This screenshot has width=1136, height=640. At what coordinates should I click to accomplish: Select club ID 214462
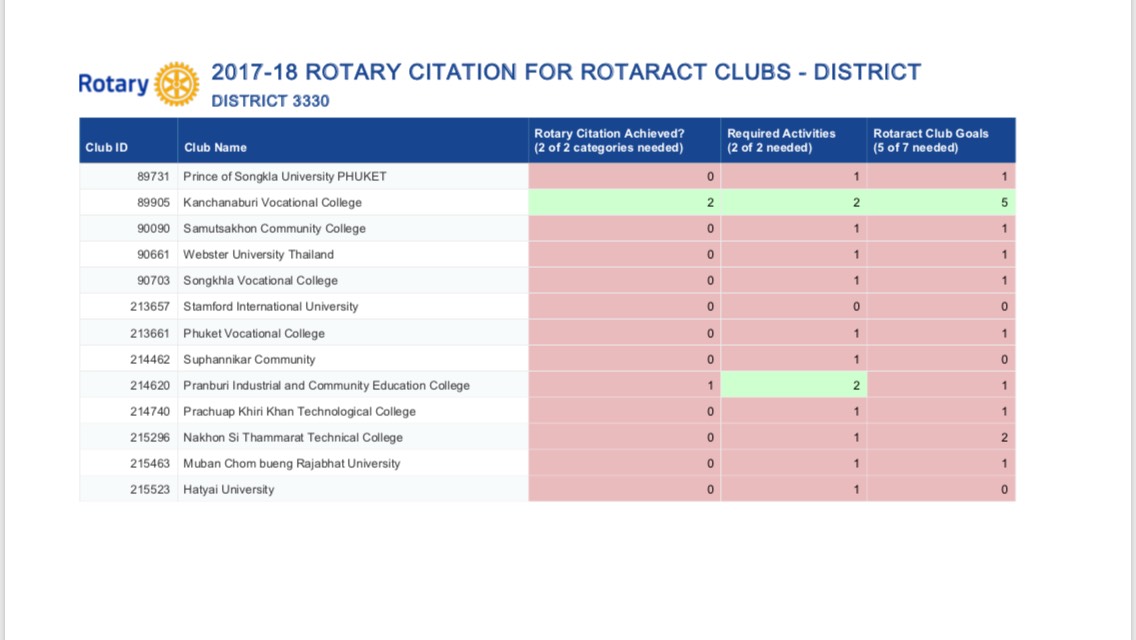click(149, 360)
